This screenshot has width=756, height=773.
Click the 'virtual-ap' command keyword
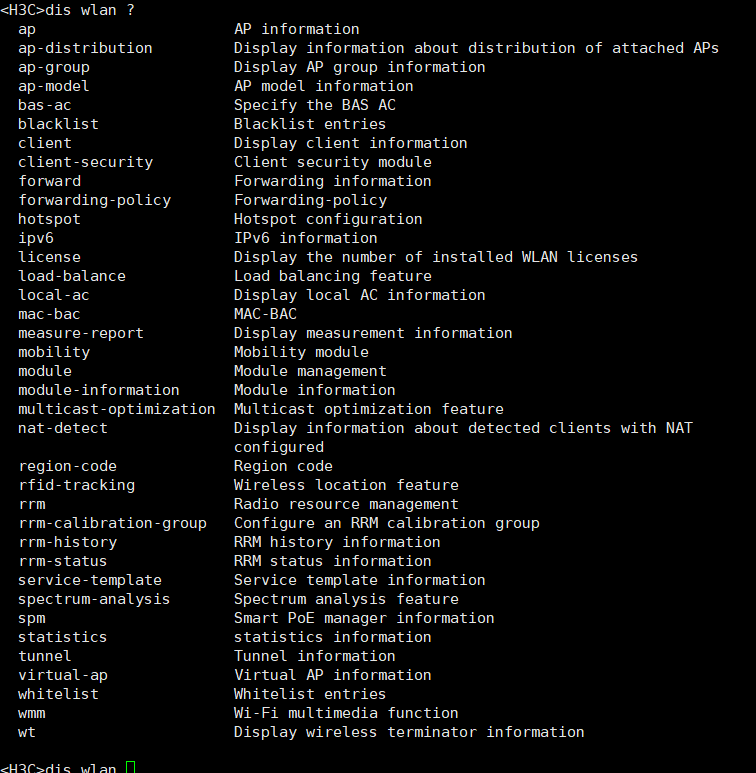click(62, 675)
